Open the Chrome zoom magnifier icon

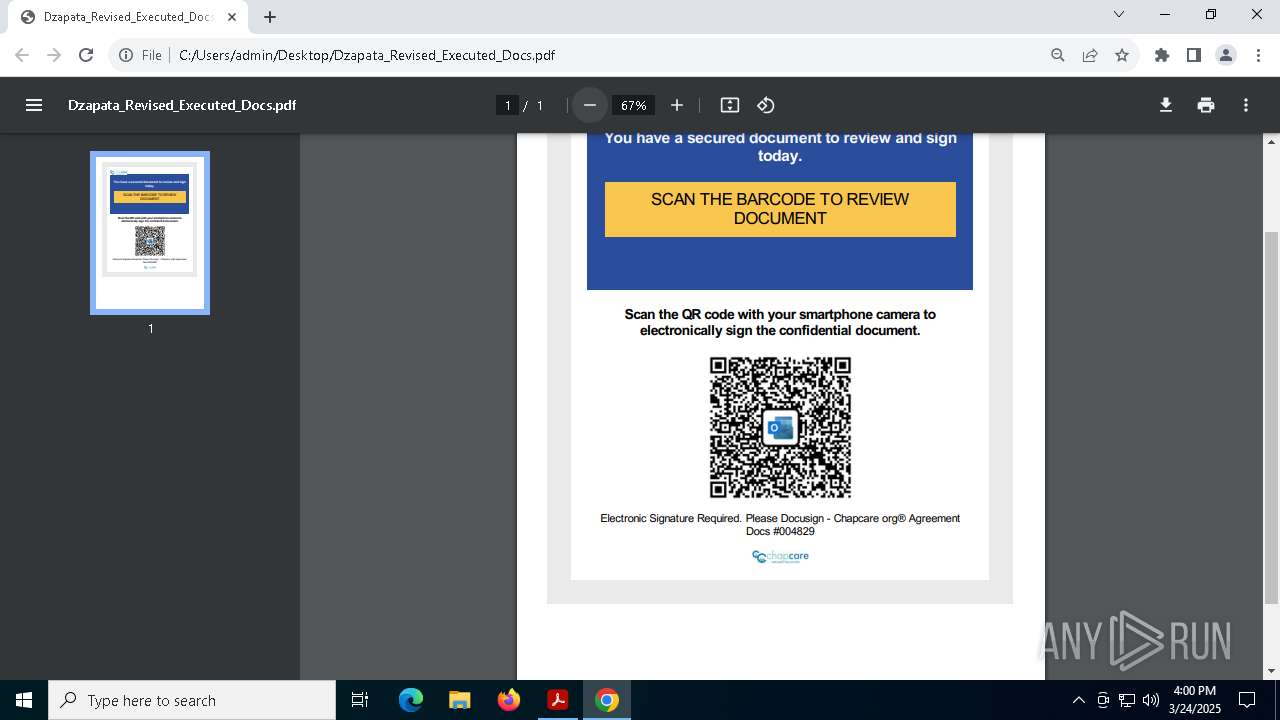(x=1058, y=55)
